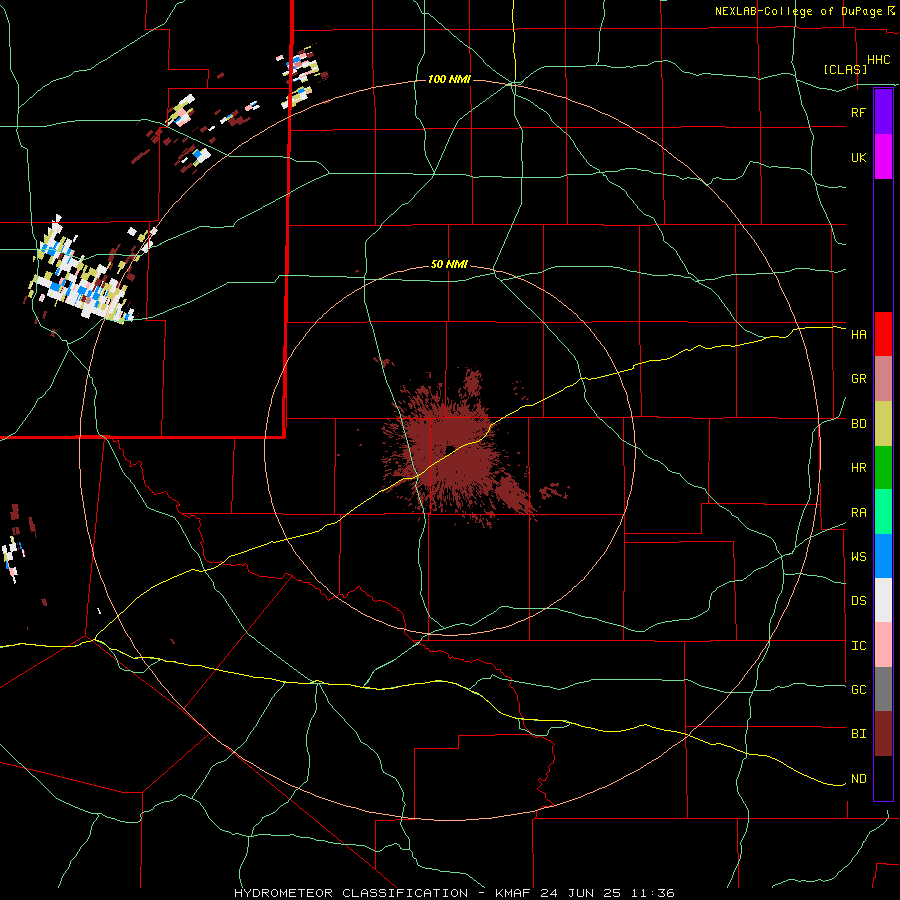This screenshot has width=900, height=900.
Task: Click the GC legend label
Action: (858, 690)
